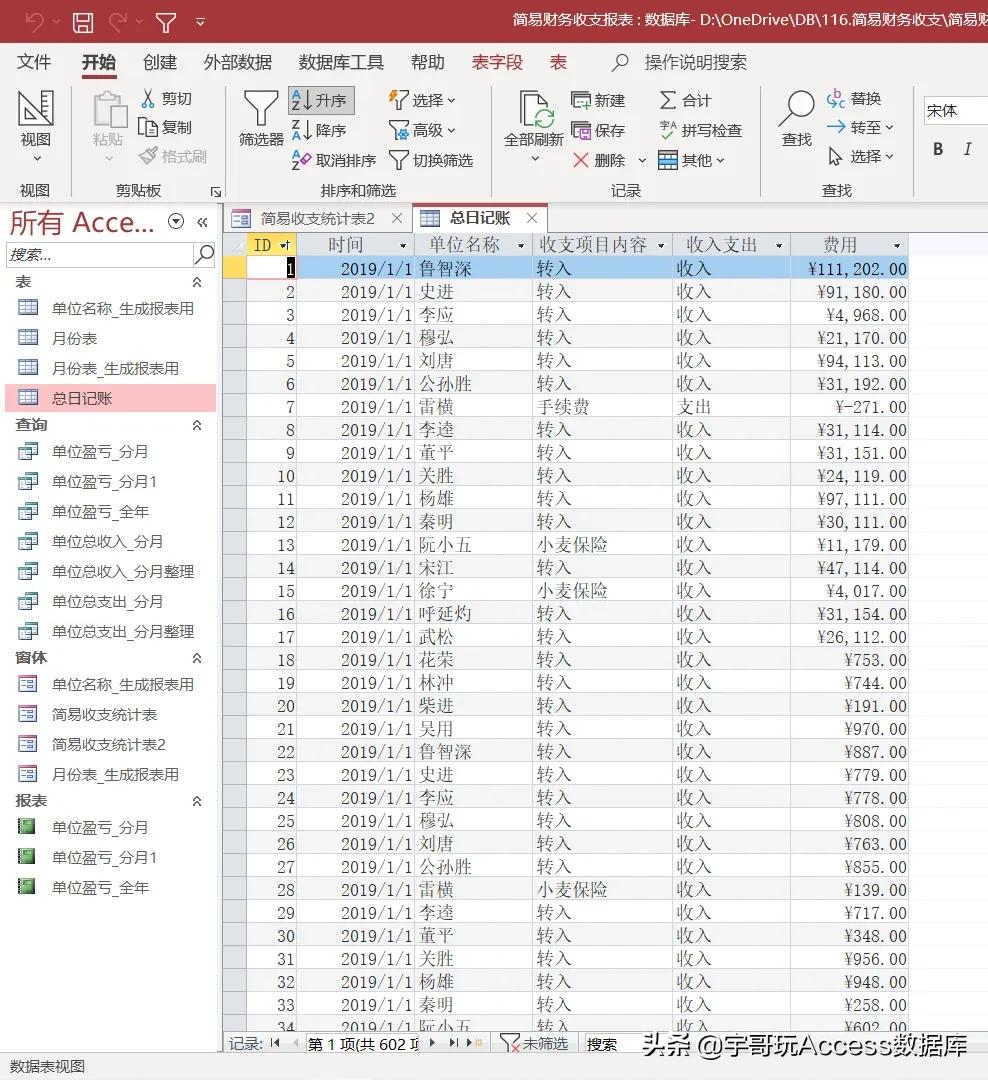Click the 手续费 cell in row 7

[x=603, y=406]
